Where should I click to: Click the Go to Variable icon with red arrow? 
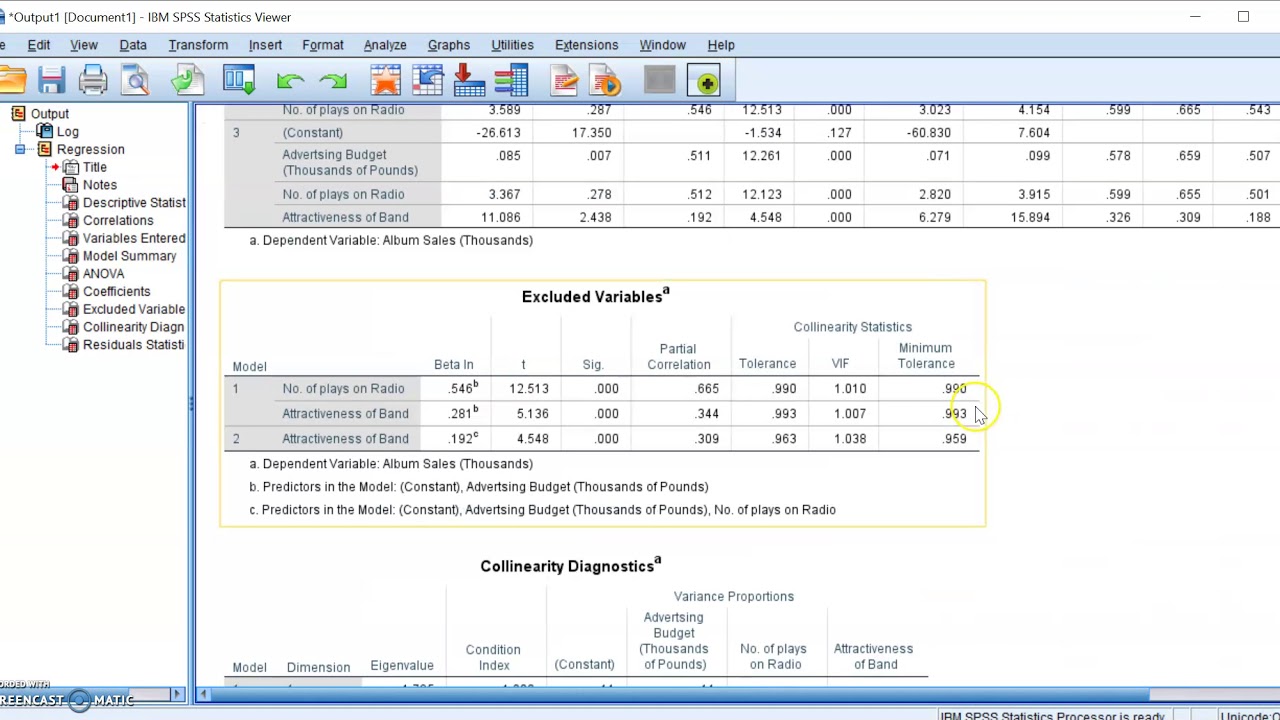coord(469,81)
